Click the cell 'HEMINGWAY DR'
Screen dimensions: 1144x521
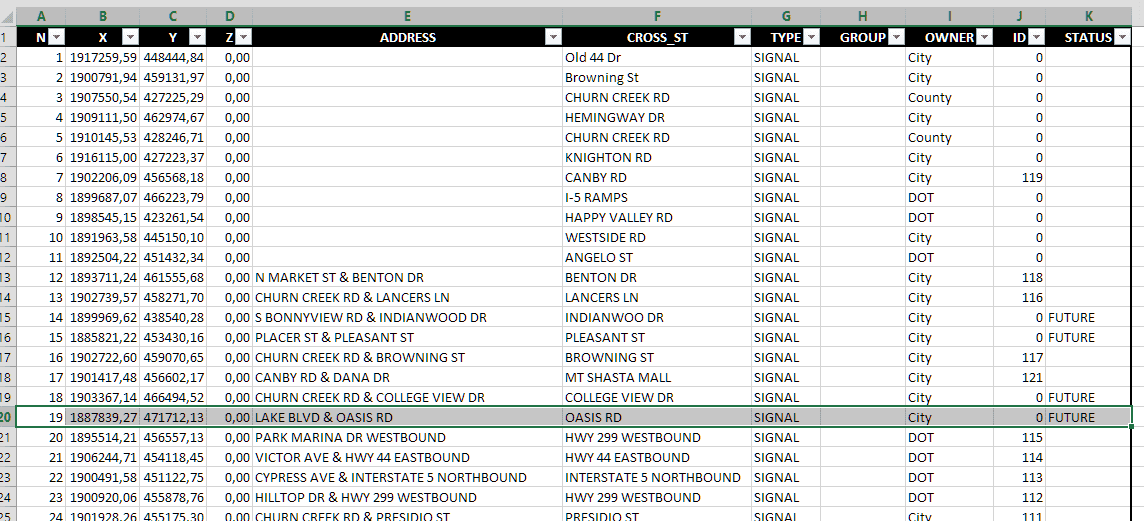click(x=657, y=117)
